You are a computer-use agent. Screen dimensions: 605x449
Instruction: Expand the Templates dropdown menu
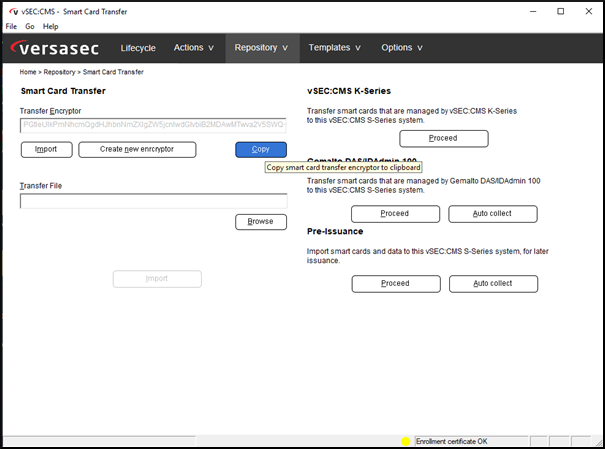click(x=335, y=47)
